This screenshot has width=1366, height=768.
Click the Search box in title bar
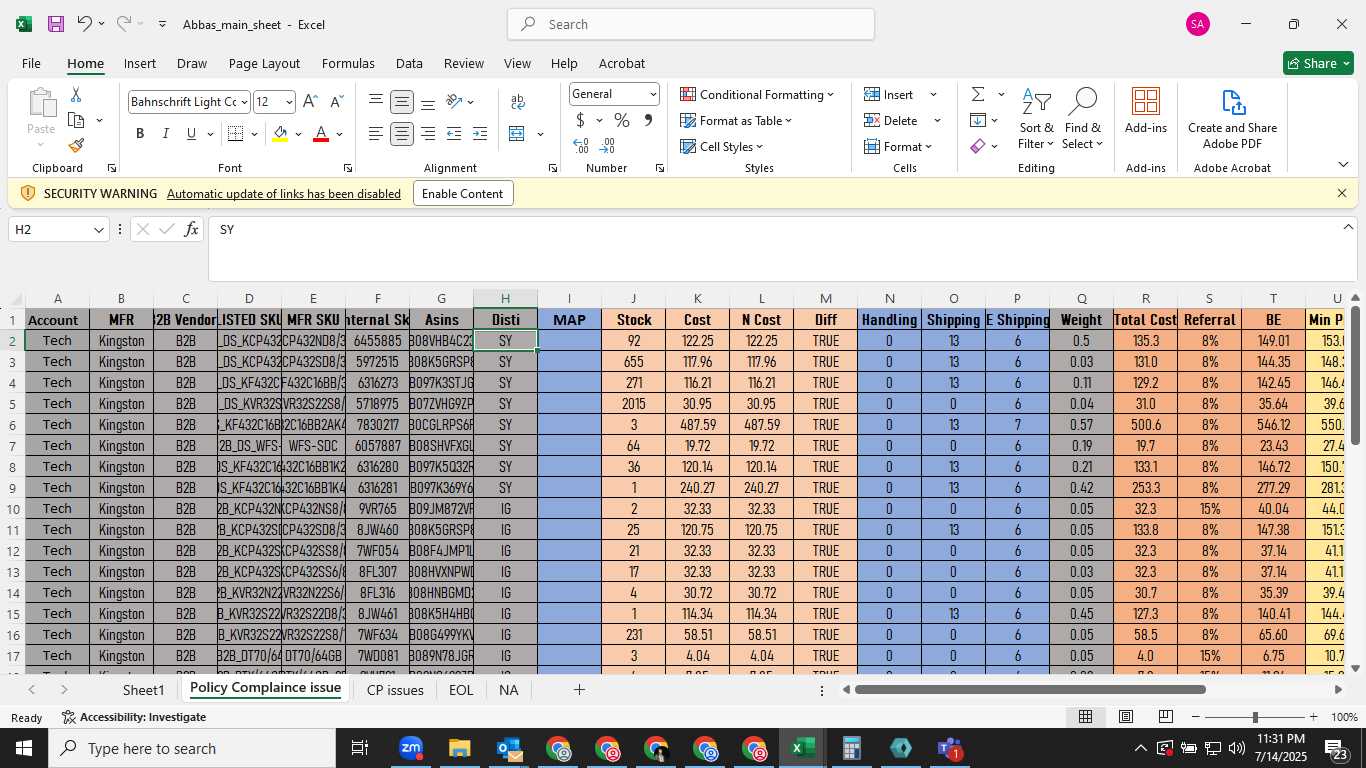click(x=691, y=24)
